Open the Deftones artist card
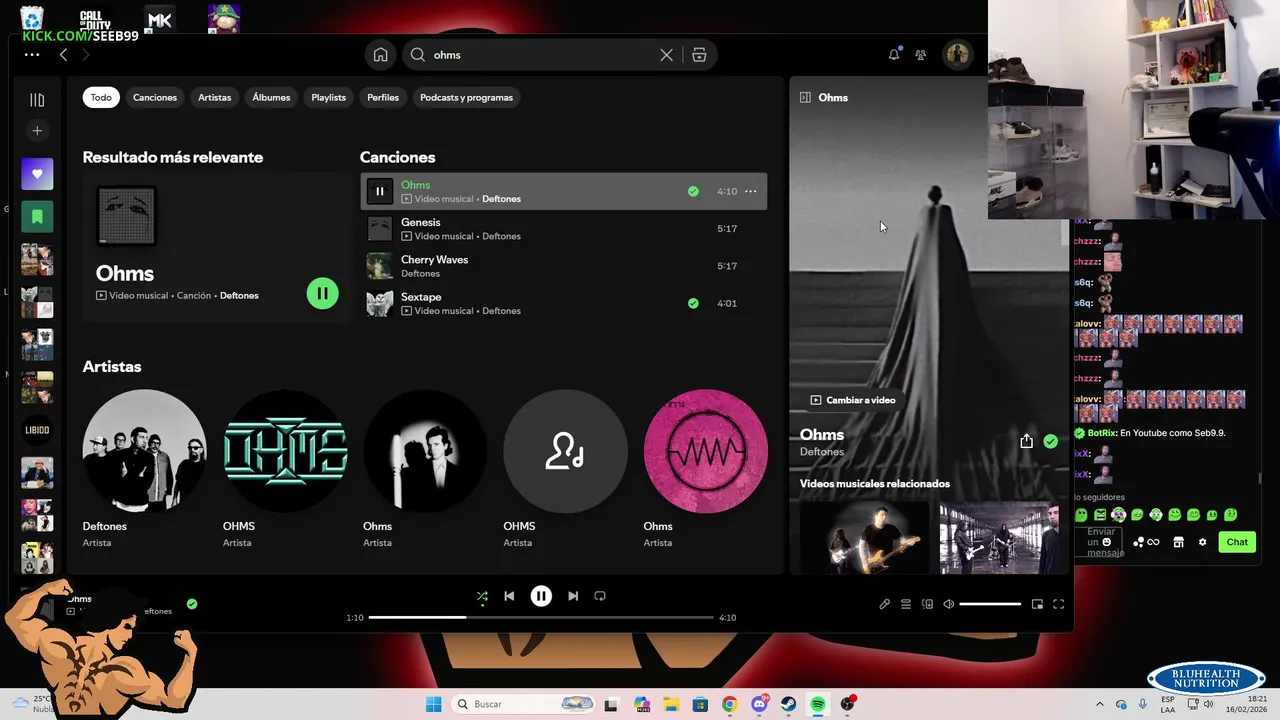Image resolution: width=1280 pixels, height=720 pixels. point(145,469)
